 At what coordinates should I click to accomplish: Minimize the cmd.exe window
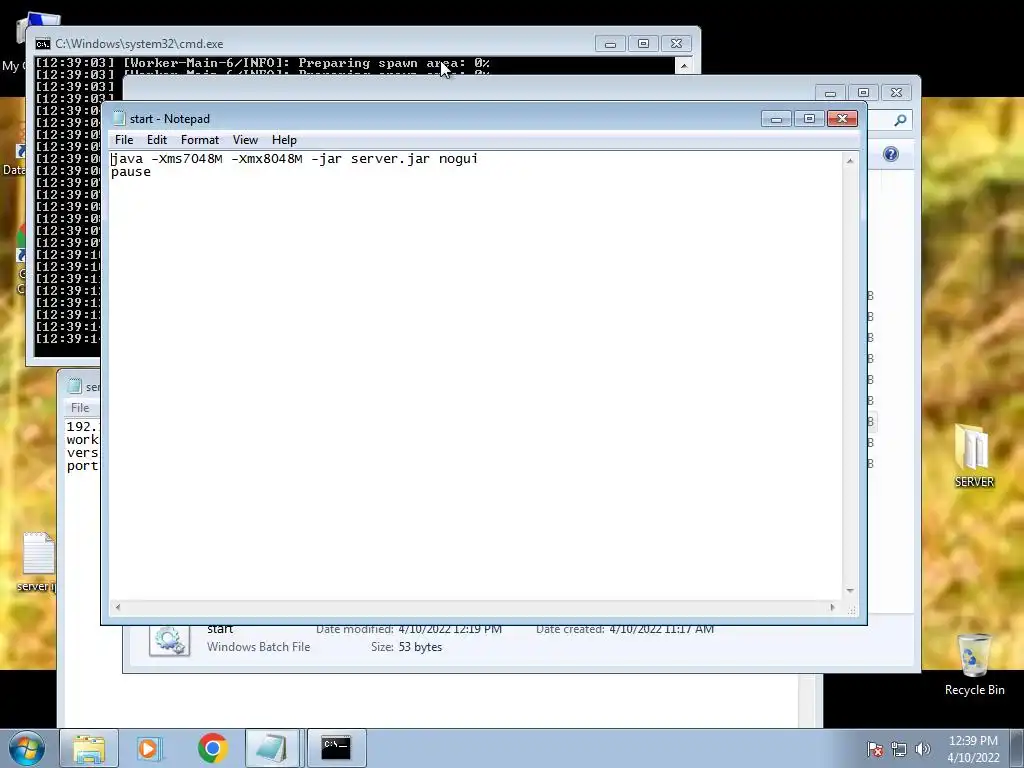610,44
